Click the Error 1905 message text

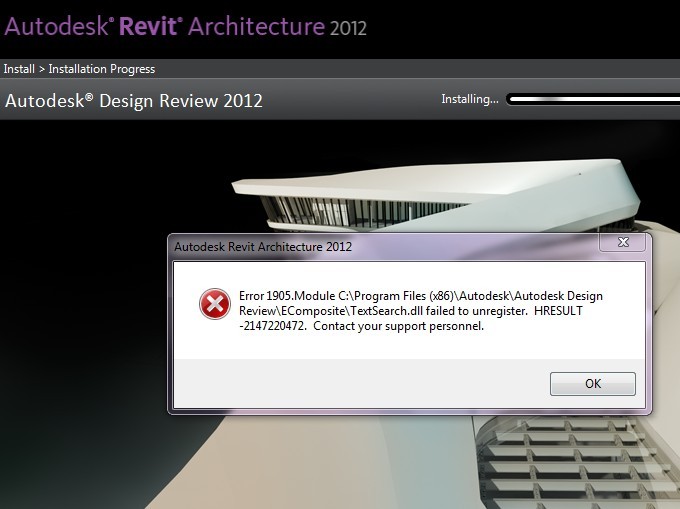[421, 311]
